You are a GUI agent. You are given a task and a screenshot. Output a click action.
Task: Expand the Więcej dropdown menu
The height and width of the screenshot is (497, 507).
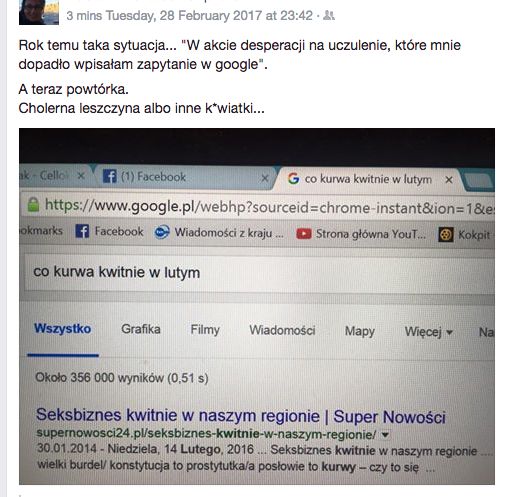(428, 332)
